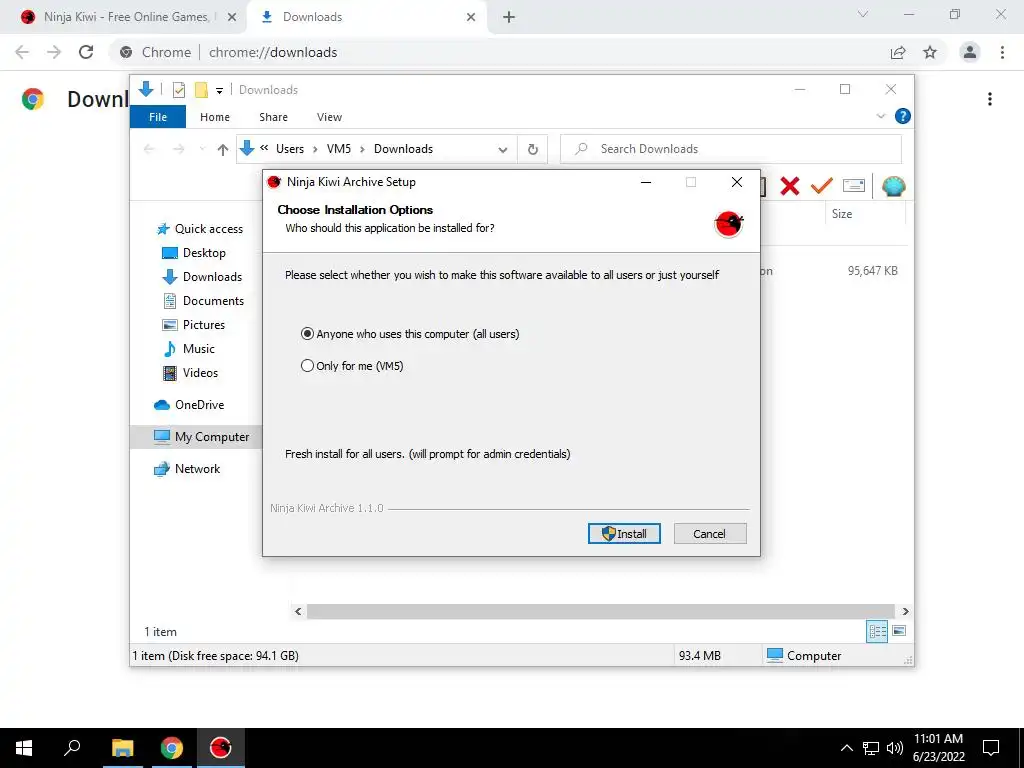Click VM5 in the address breadcrumb

tap(339, 149)
